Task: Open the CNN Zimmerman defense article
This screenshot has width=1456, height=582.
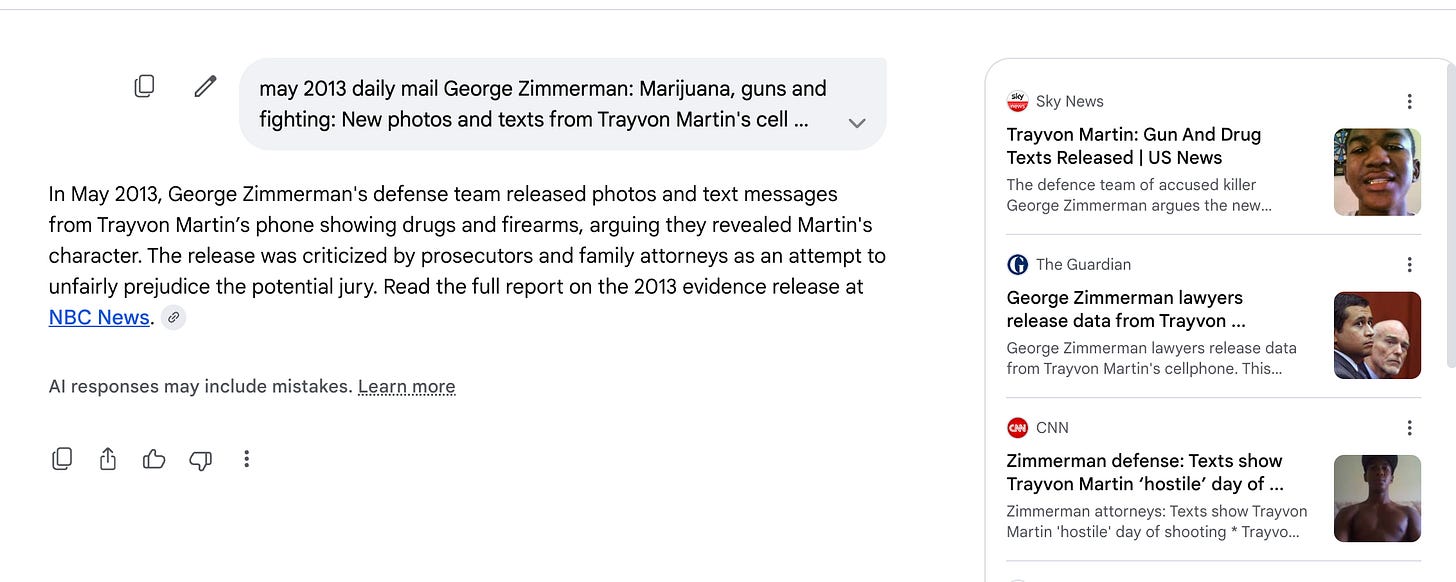Action: 1145,472
